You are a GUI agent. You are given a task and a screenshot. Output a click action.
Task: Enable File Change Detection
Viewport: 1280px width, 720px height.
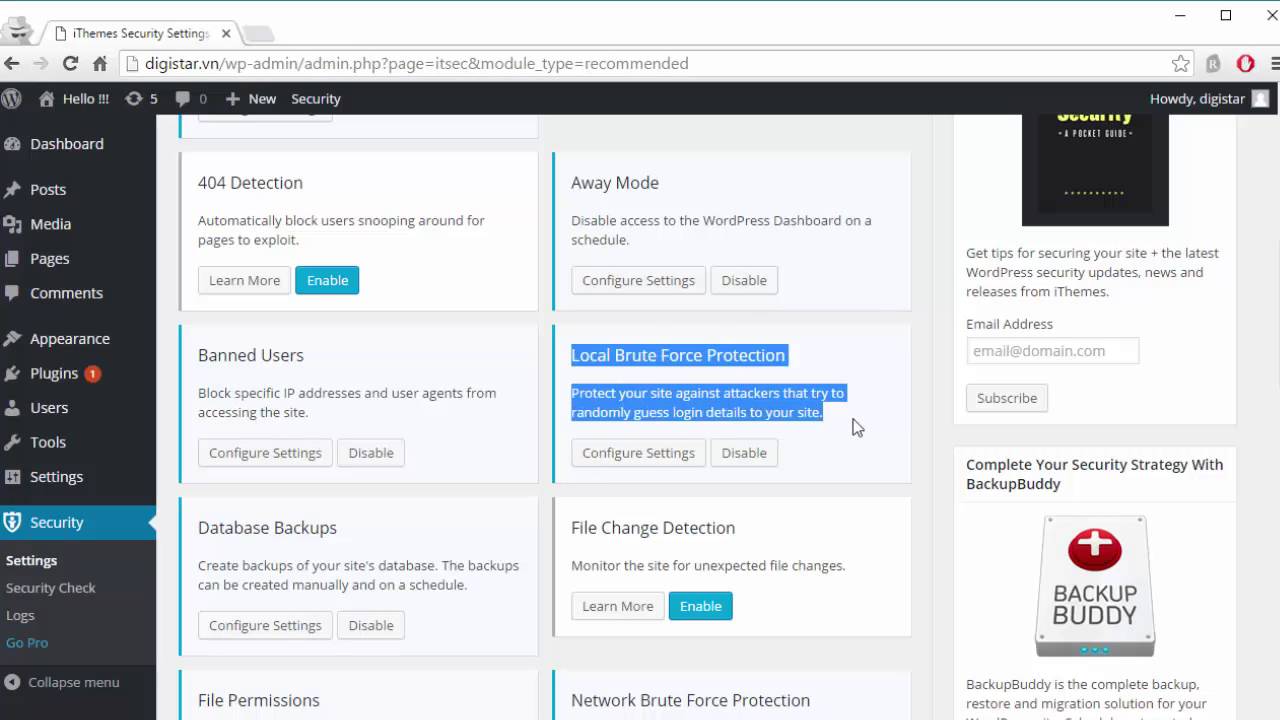coord(700,606)
